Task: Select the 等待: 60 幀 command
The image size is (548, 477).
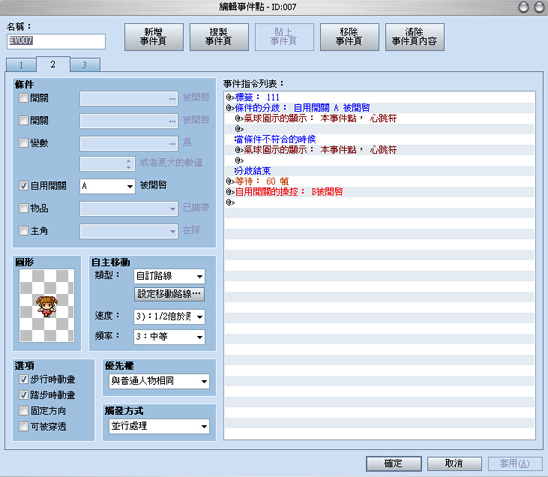Action: coord(380,181)
